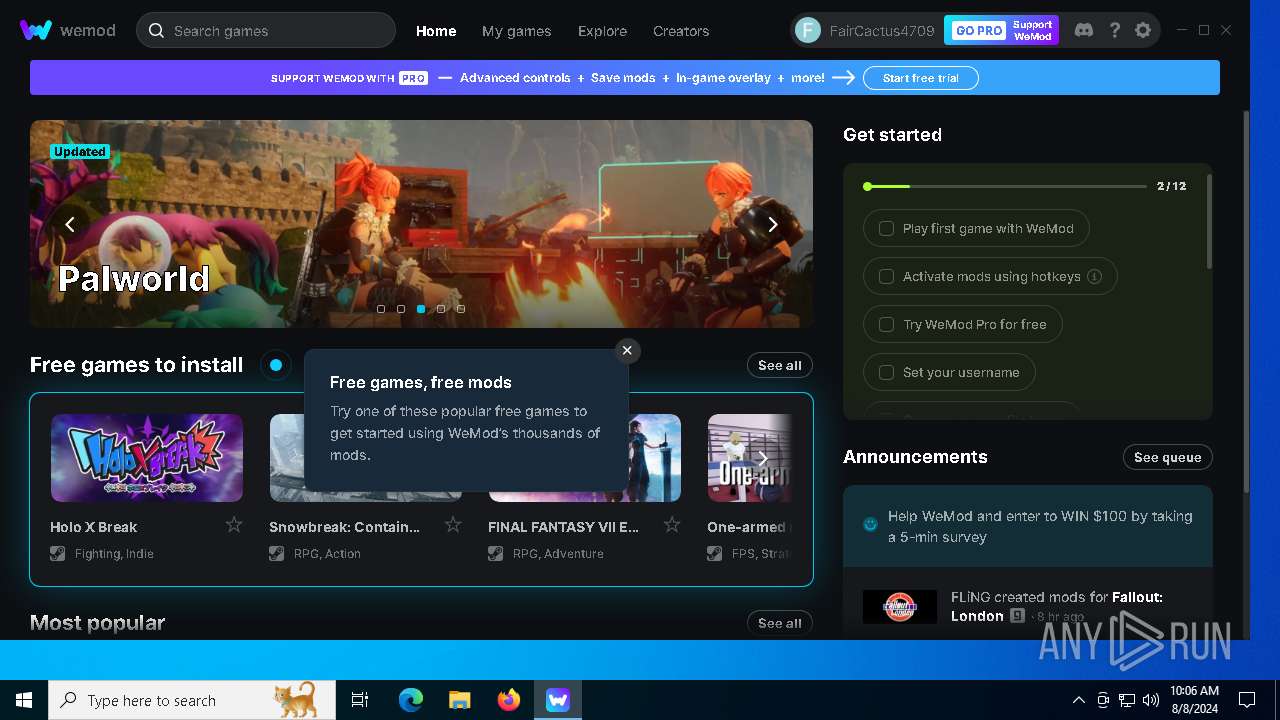Open notification center on taskbar

coord(1247,700)
